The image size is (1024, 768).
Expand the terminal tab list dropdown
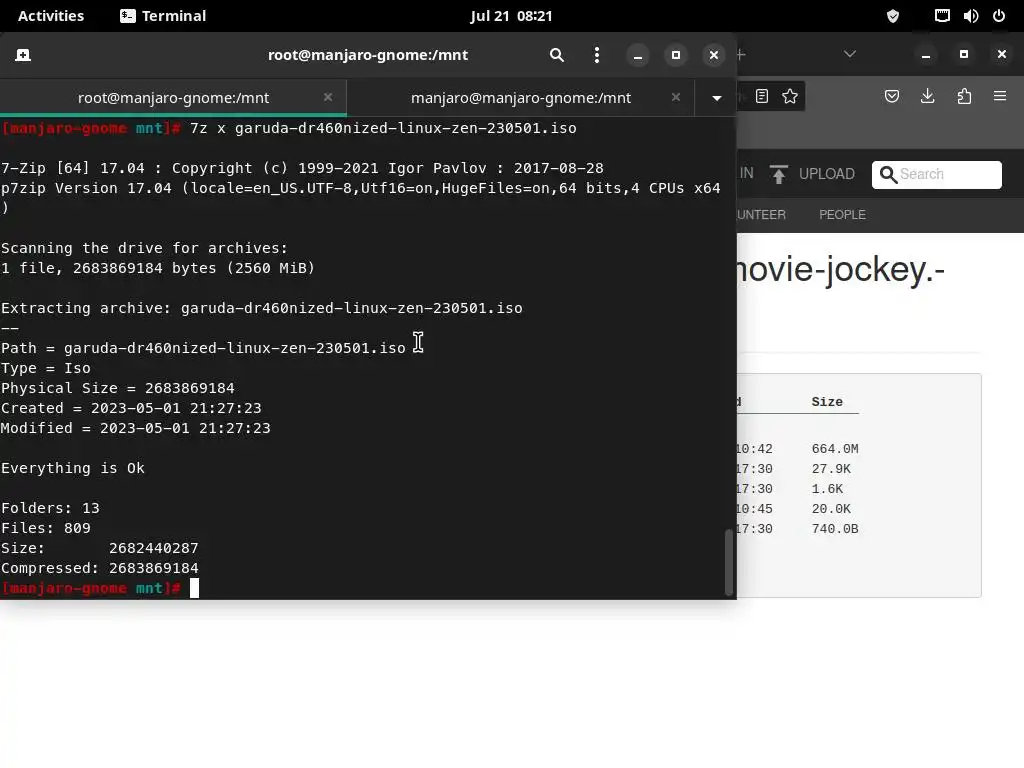(x=716, y=98)
